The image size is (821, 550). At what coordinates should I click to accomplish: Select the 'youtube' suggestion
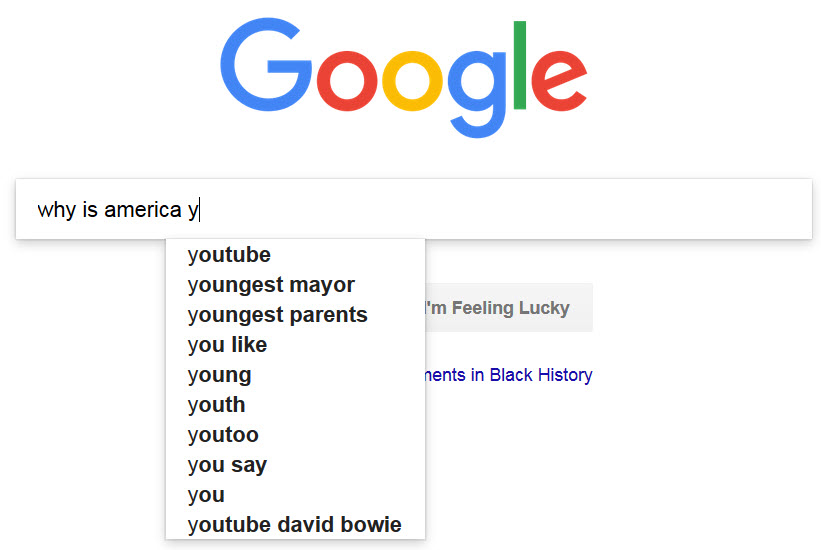[x=295, y=255]
